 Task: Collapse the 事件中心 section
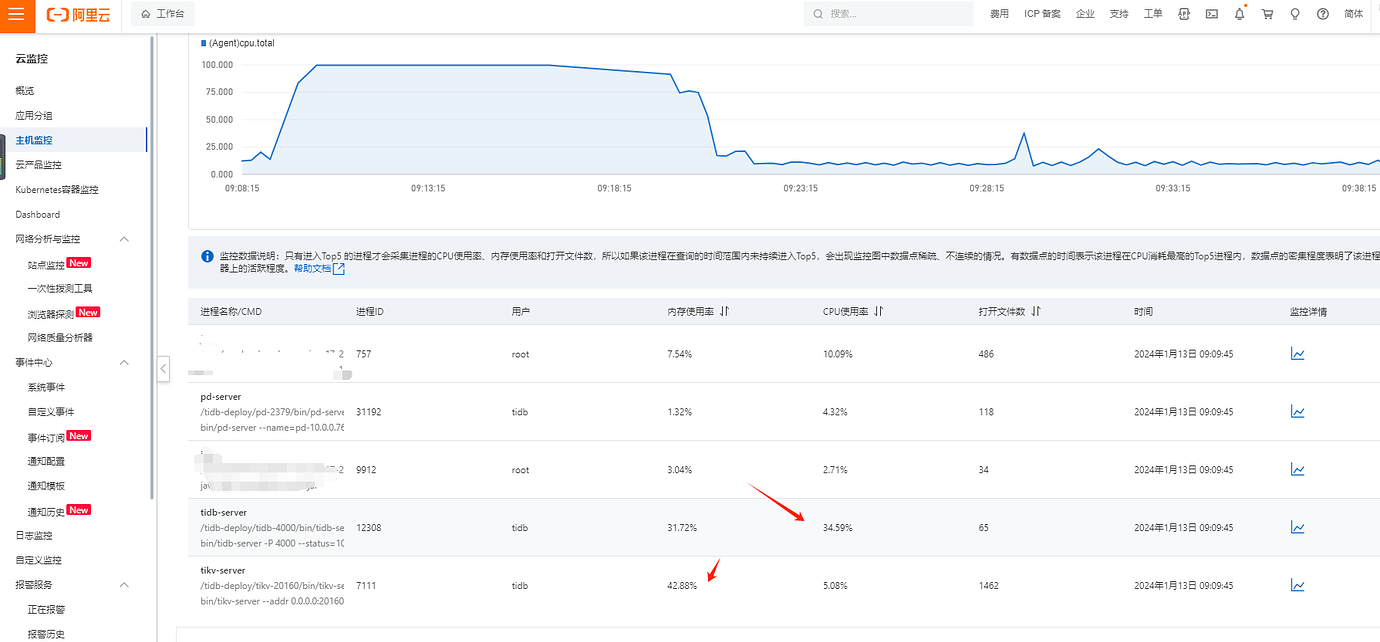point(124,361)
